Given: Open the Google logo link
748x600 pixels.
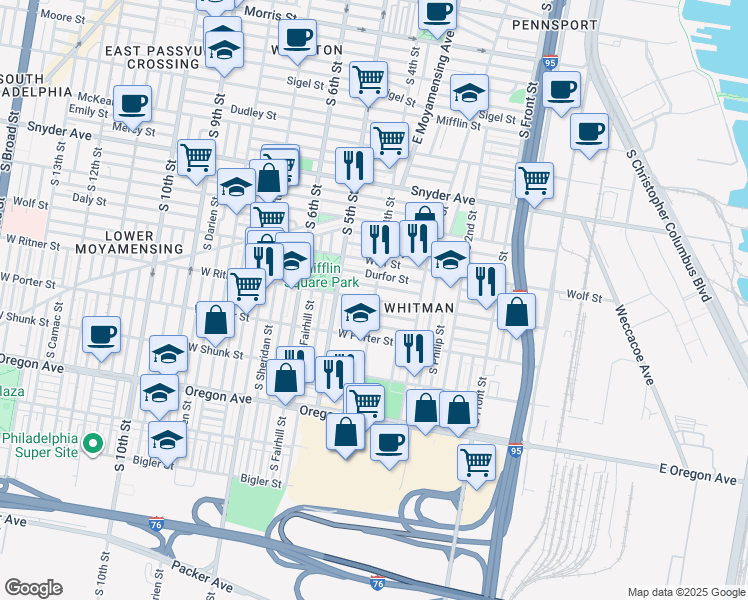Looking at the screenshot, I should pyautogui.click(x=33, y=588).
